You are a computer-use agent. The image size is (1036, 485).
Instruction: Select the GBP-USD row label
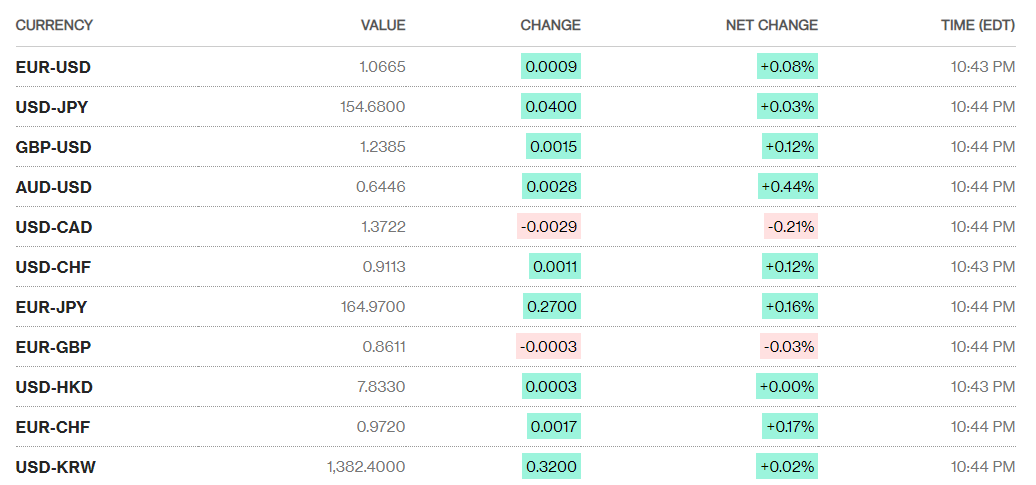(x=53, y=147)
